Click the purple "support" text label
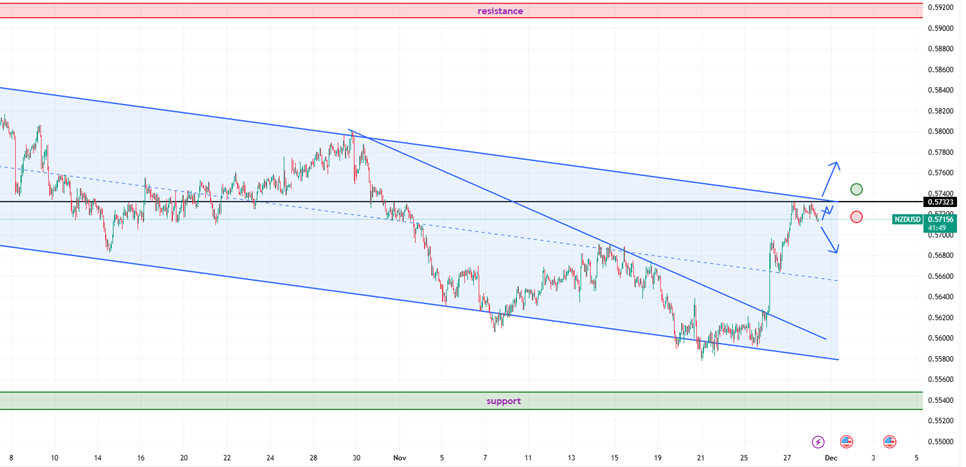This screenshot has height=467, width=966. [503, 401]
